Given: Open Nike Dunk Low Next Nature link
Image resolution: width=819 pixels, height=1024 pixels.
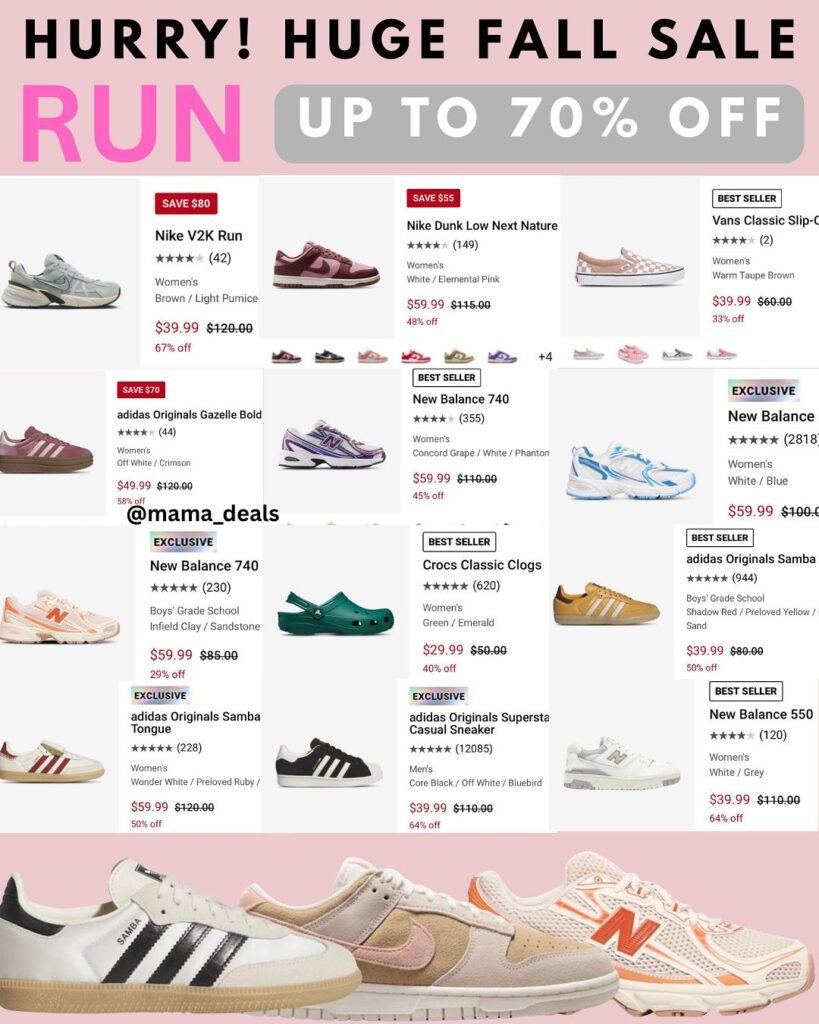Looking at the screenshot, I should coord(482,225).
